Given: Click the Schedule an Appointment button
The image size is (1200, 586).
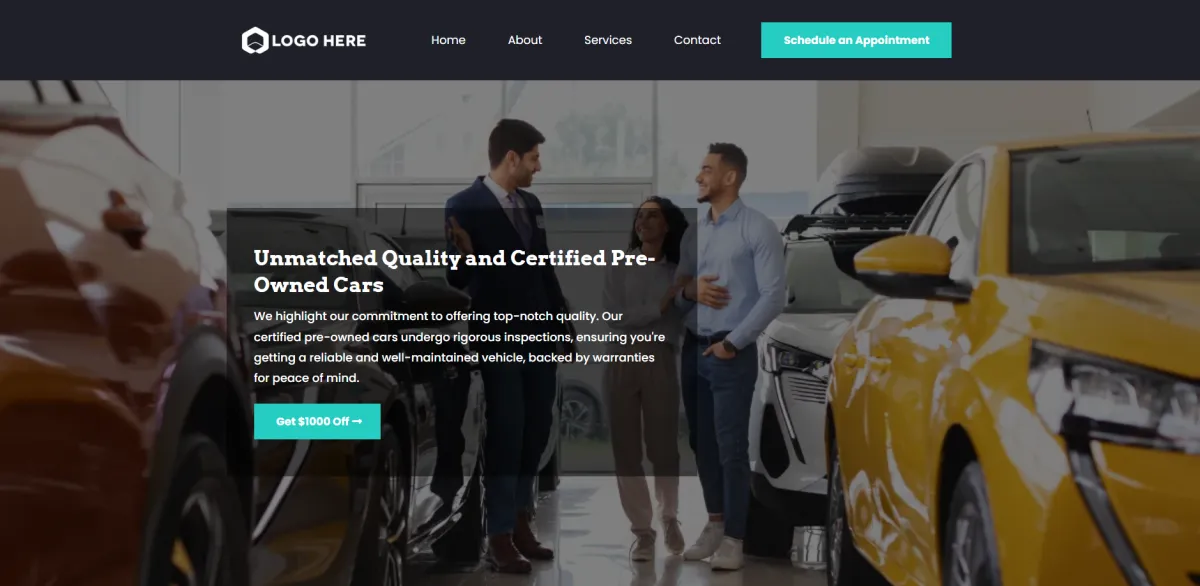Looking at the screenshot, I should coord(856,40).
